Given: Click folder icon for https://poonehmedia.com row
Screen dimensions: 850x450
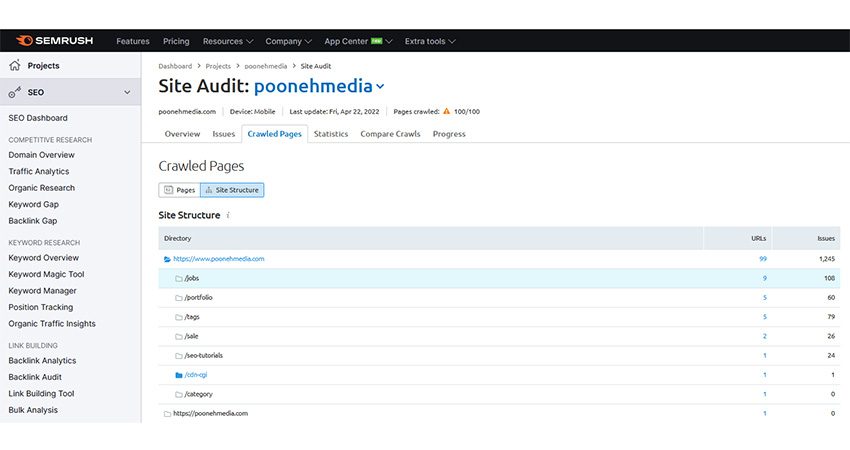Looking at the screenshot, I should tap(167, 414).
